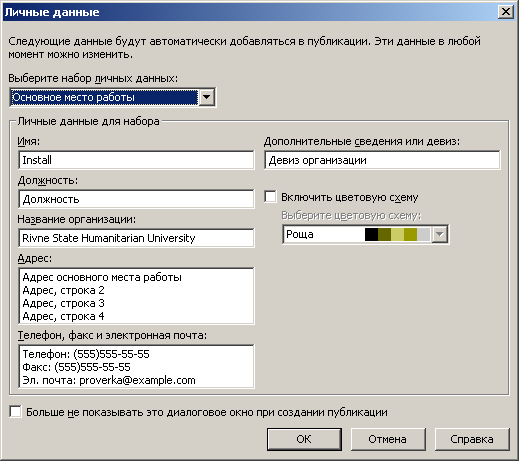Expand the Роща color scheme dropdown arrow
This screenshot has width=519, height=461.
pos(440,234)
